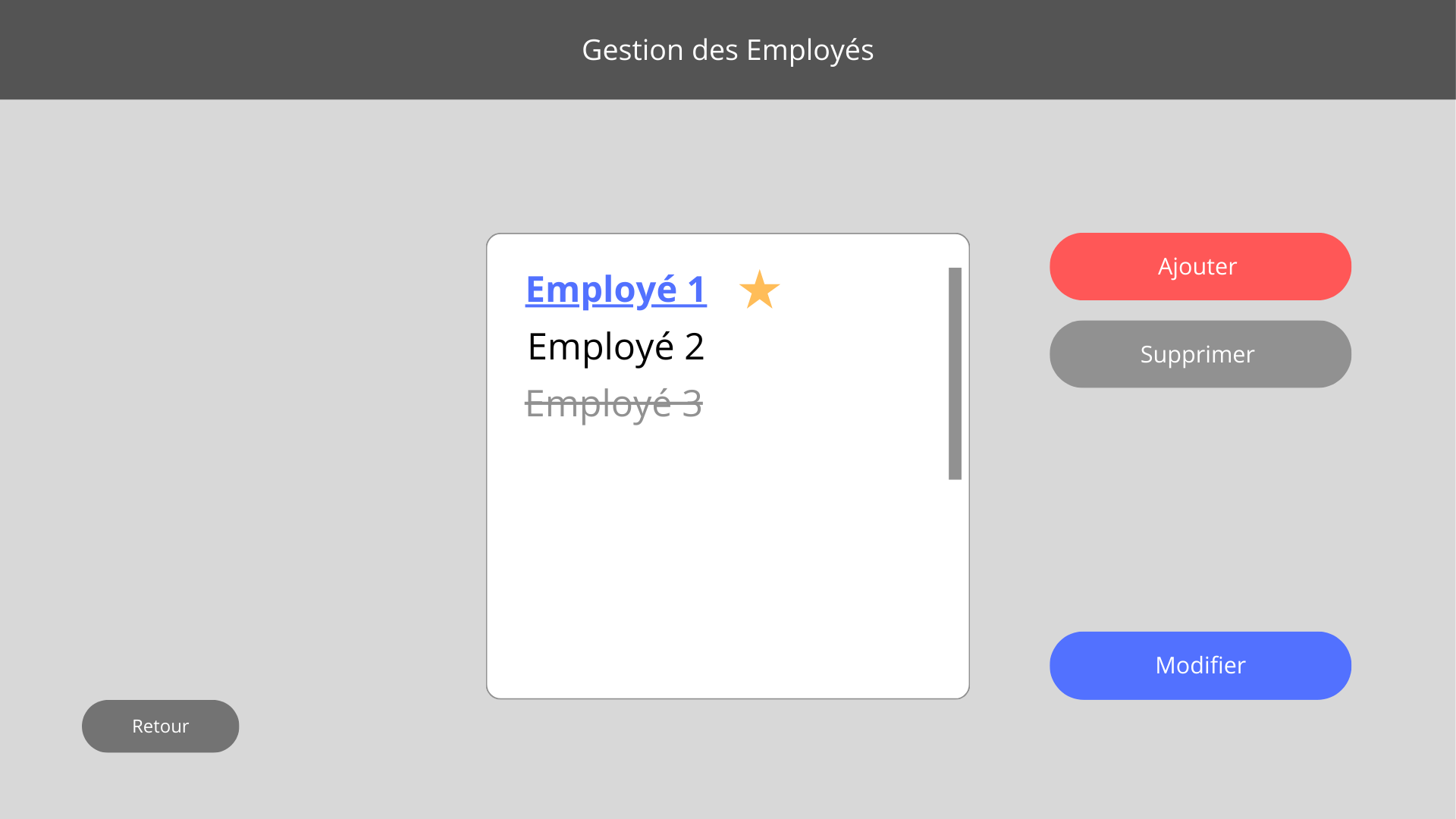
Task: Toggle the favorite star for Employé 1
Action: [759, 290]
